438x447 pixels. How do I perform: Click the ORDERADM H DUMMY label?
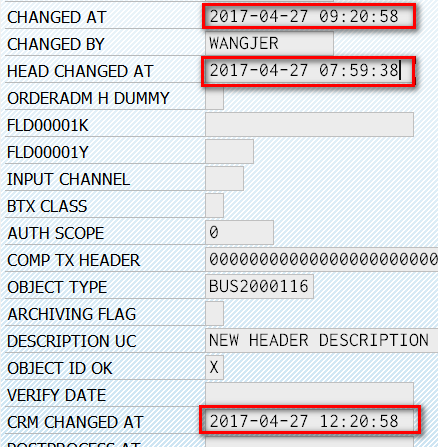[x=88, y=98]
